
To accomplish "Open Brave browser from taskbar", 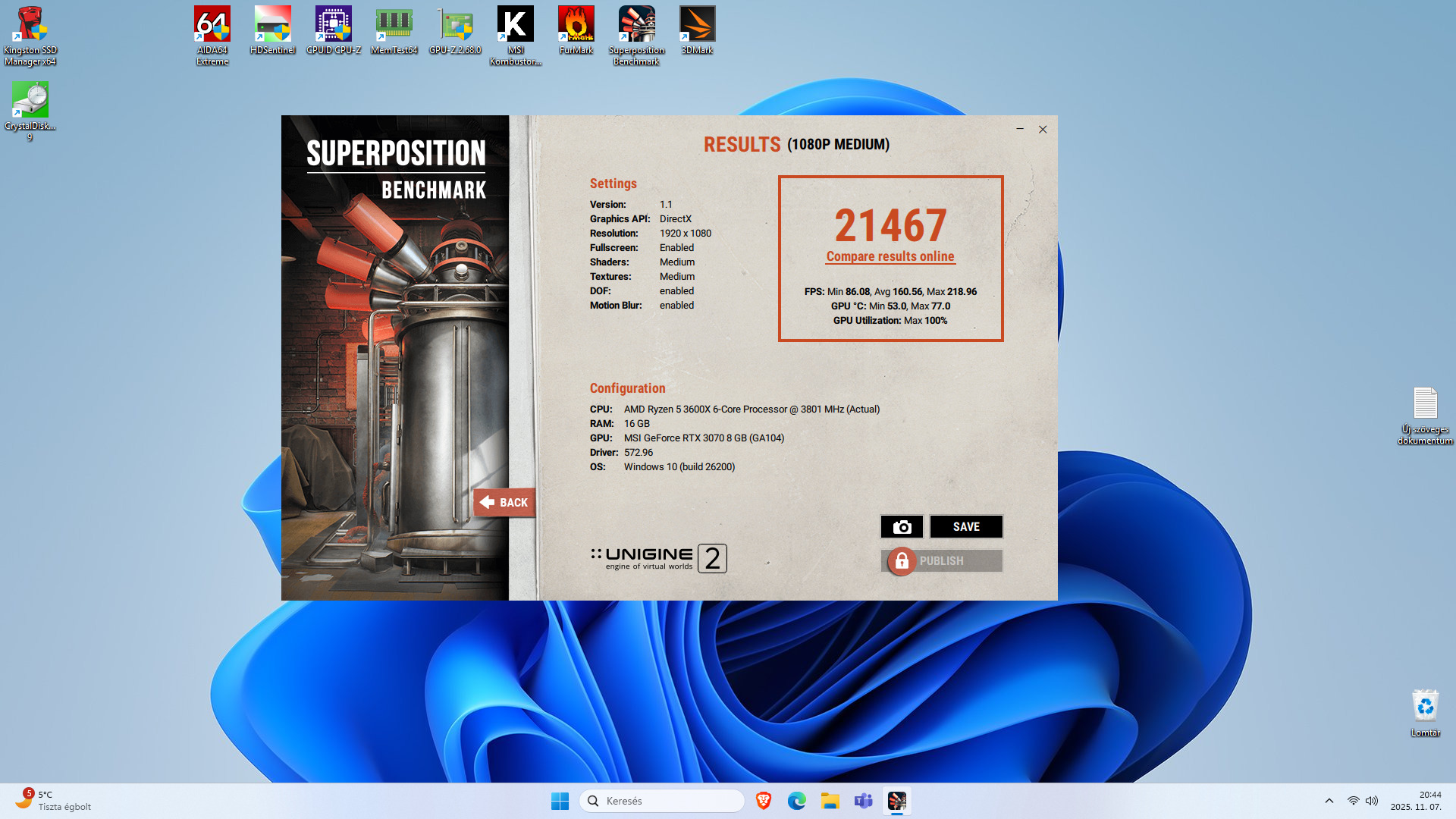I will click(x=764, y=801).
